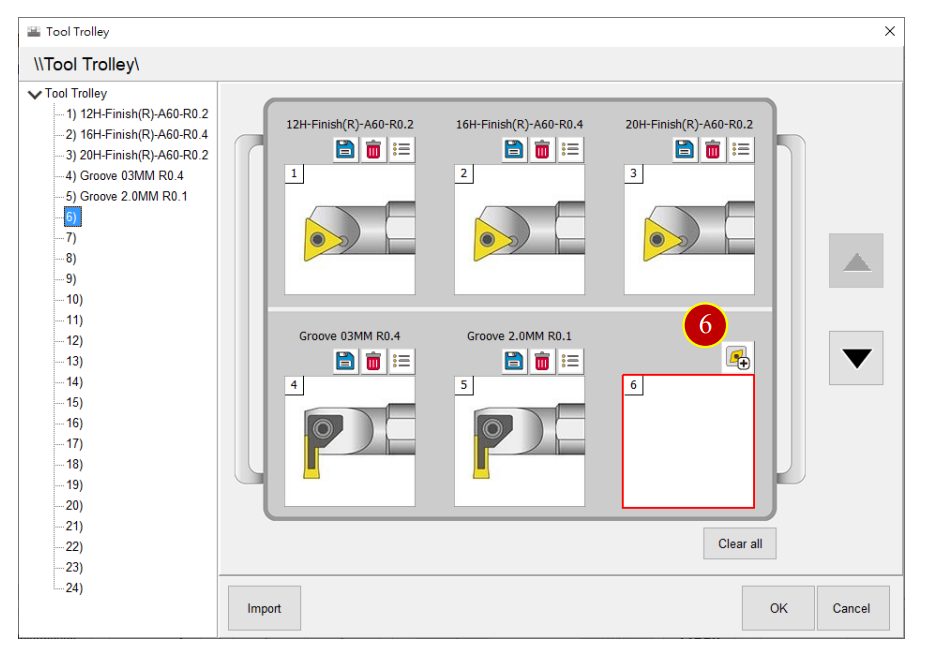Click the Tool Trolley window title icon
This screenshot has width=934, height=661.
click(x=34, y=32)
